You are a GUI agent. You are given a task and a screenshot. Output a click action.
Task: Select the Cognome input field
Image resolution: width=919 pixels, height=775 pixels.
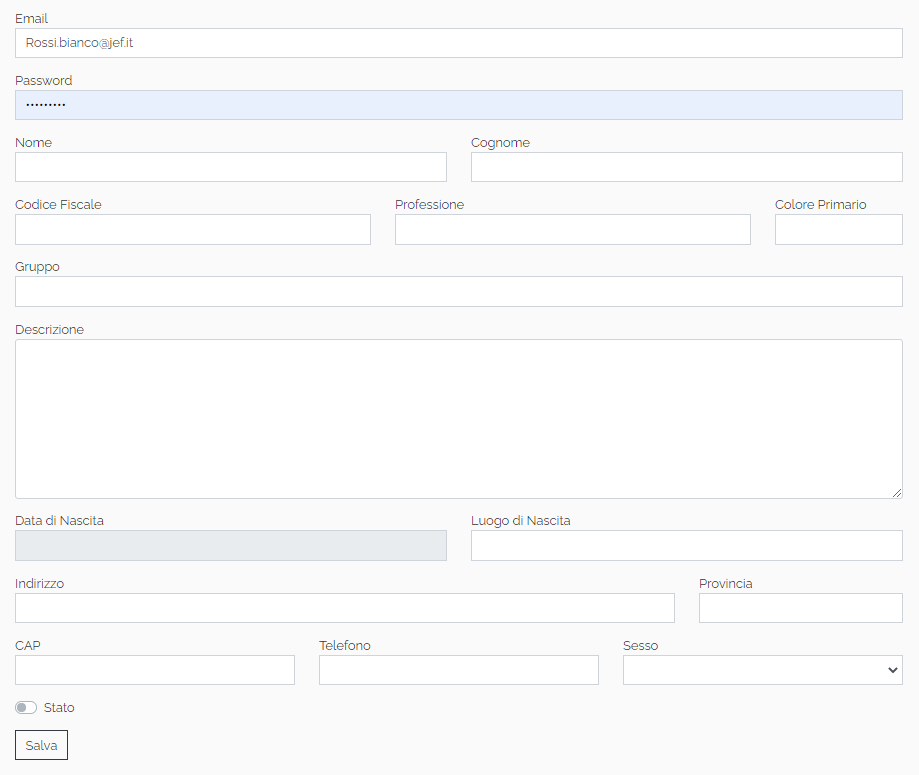pyautogui.click(x=686, y=167)
